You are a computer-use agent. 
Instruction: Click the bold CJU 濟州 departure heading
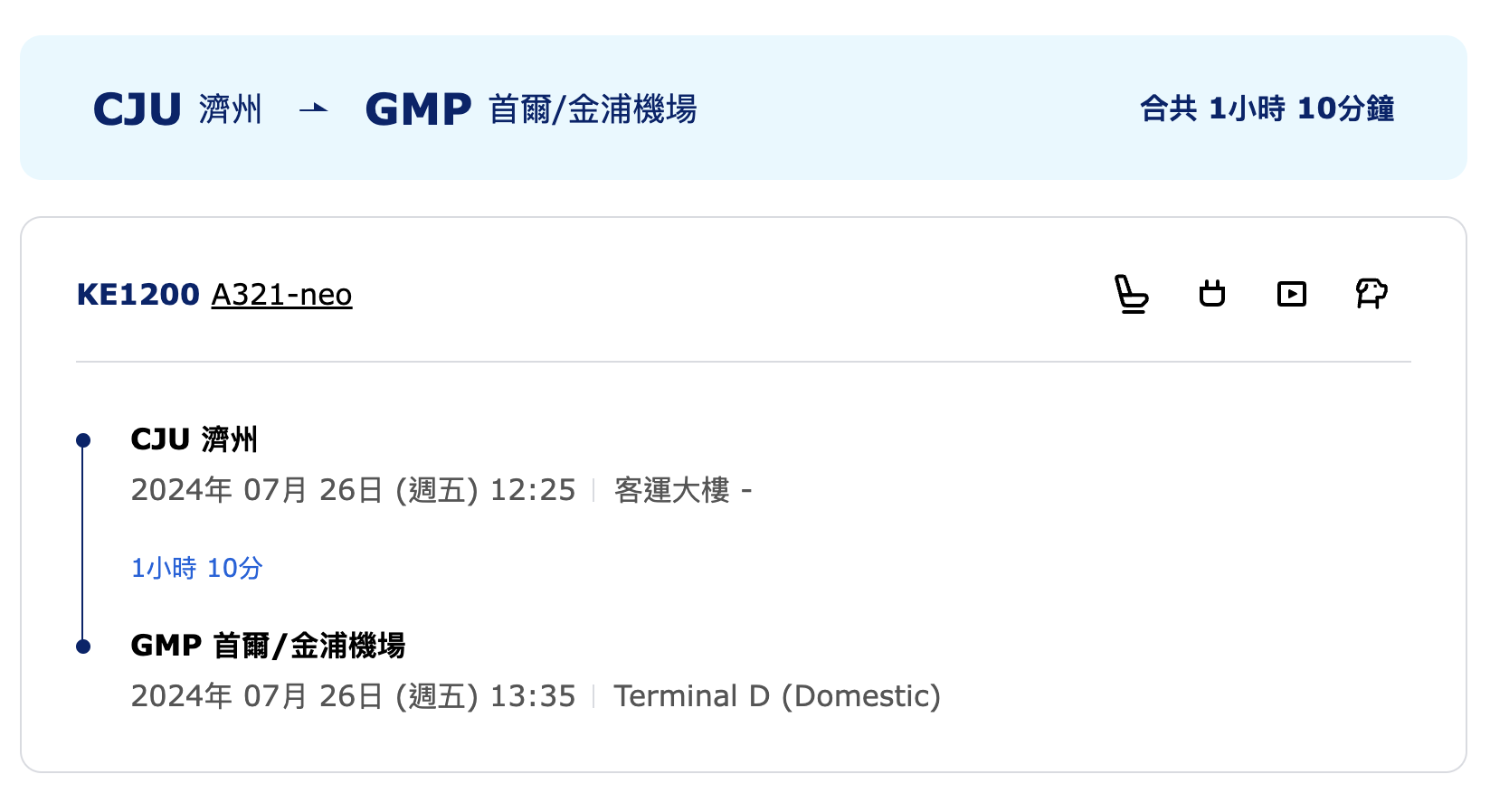click(x=195, y=439)
